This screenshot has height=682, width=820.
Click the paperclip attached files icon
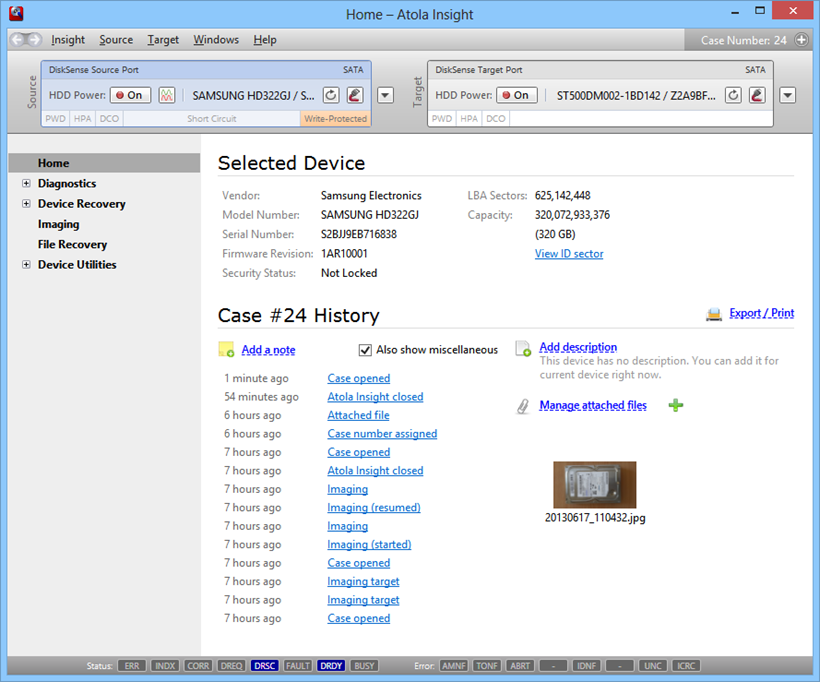522,406
